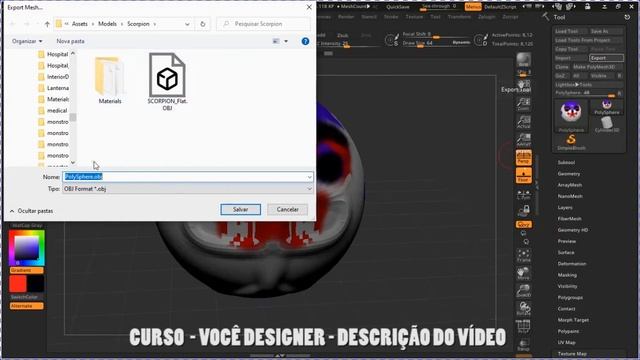Click Nova pasta to create folder
This screenshot has height=360, width=640.
(x=70, y=41)
